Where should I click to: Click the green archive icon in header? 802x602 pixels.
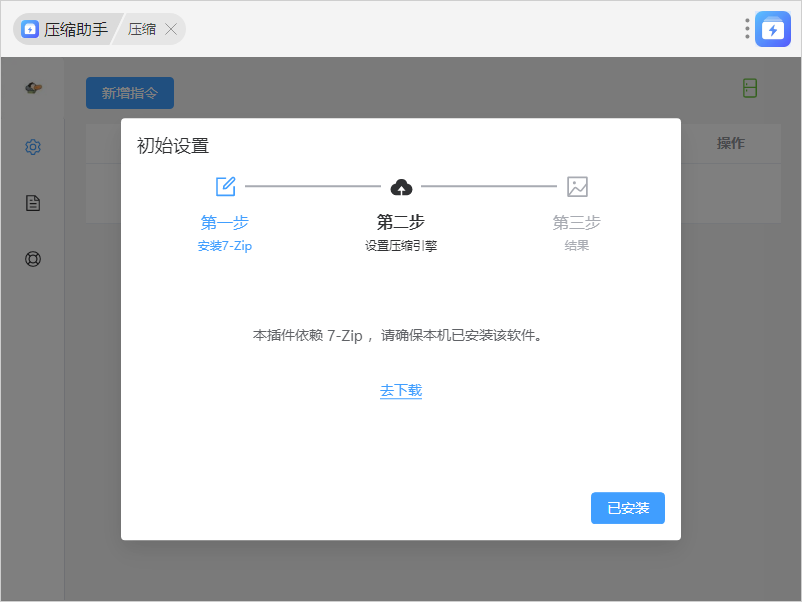coord(750,88)
